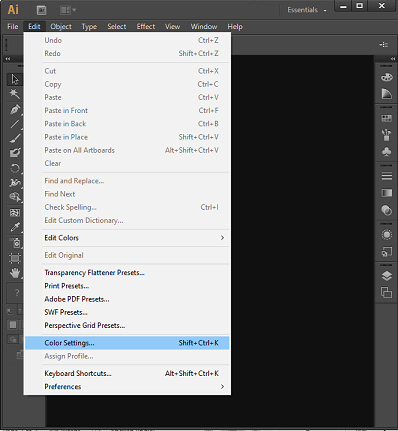Open the Color panel palette icon
398x431 pixels.
(387, 77)
